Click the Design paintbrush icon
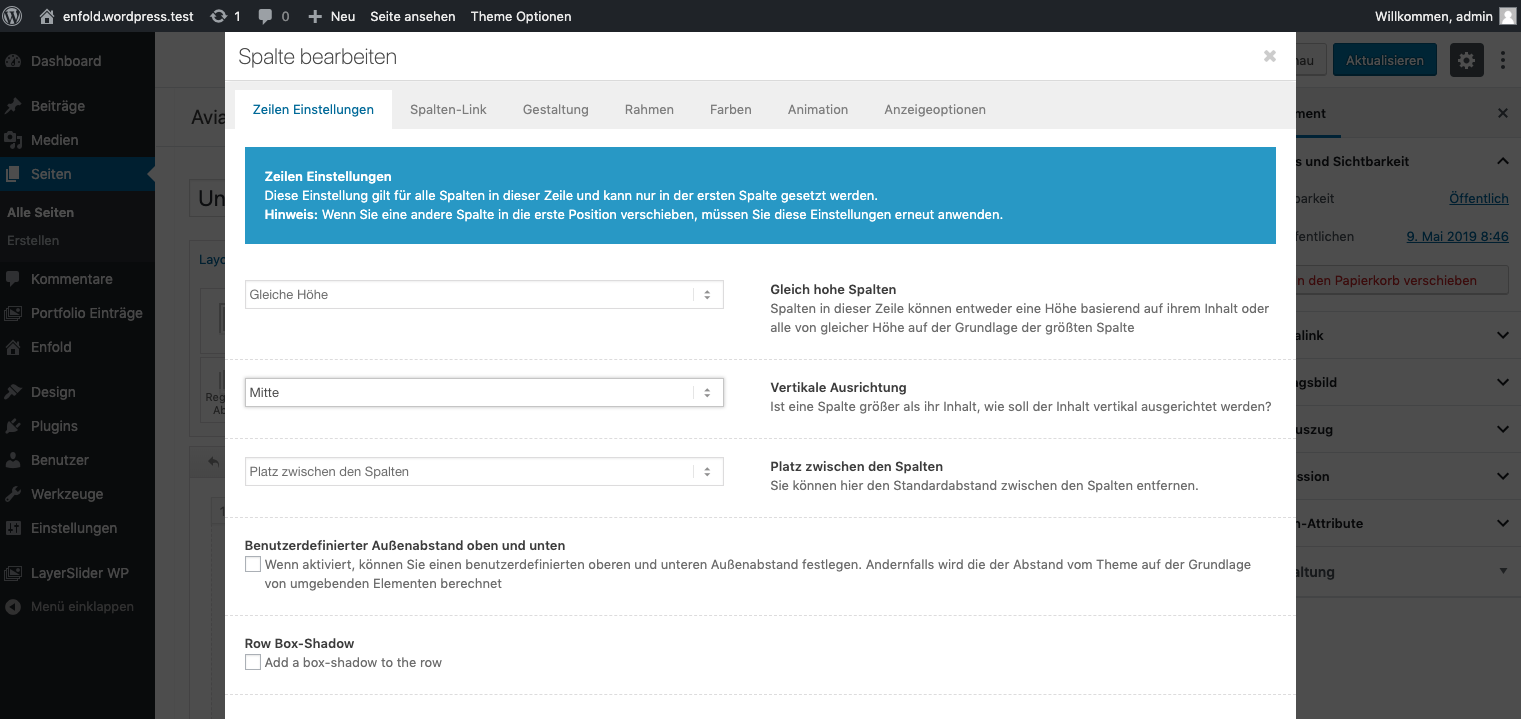This screenshot has width=1521, height=719. (x=13, y=392)
